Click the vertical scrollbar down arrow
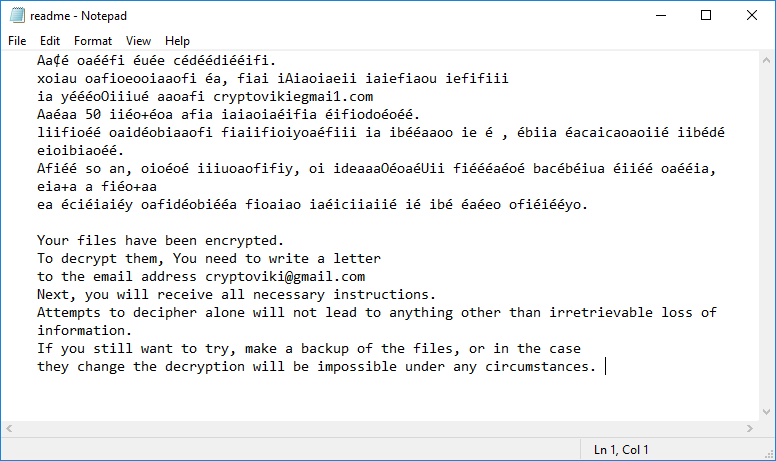This screenshot has width=776, height=461. pyautogui.click(x=766, y=413)
